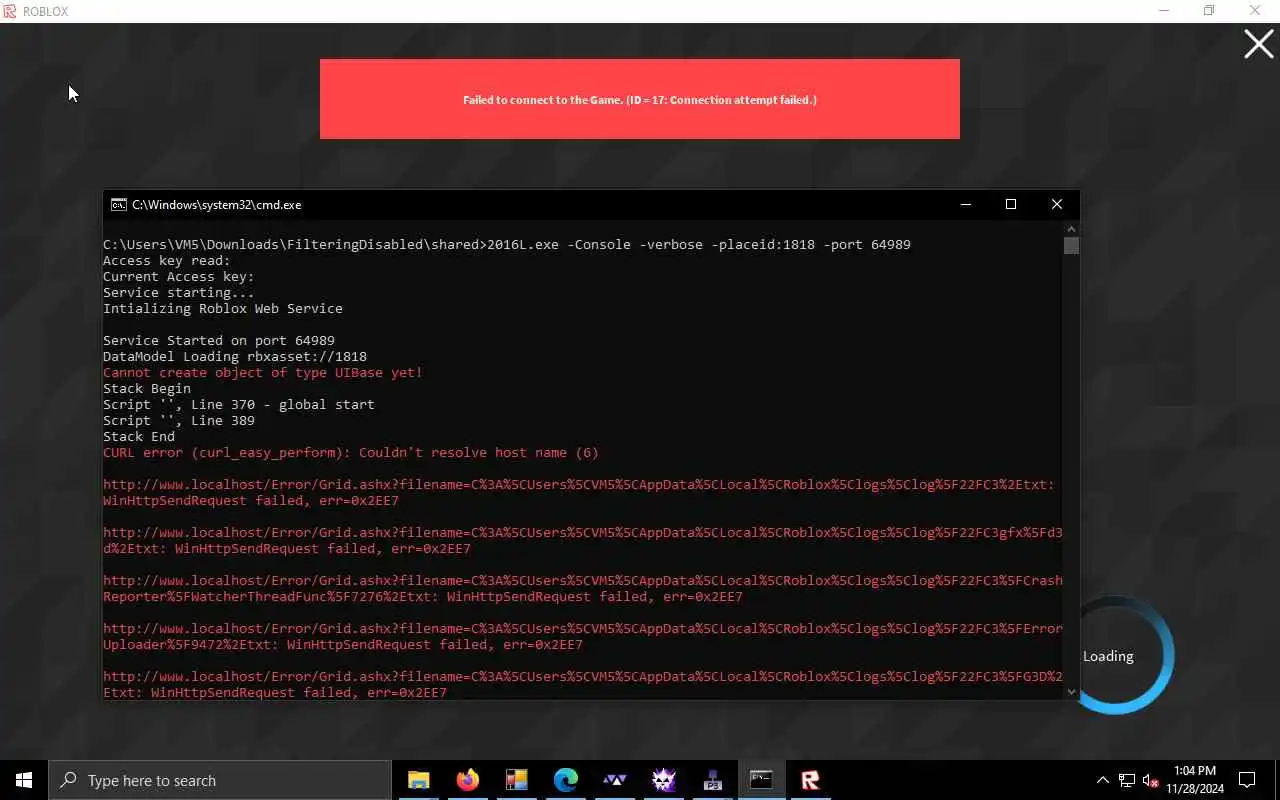Open the purple triangles app on the taskbar
This screenshot has height=800, width=1280.
coord(614,780)
